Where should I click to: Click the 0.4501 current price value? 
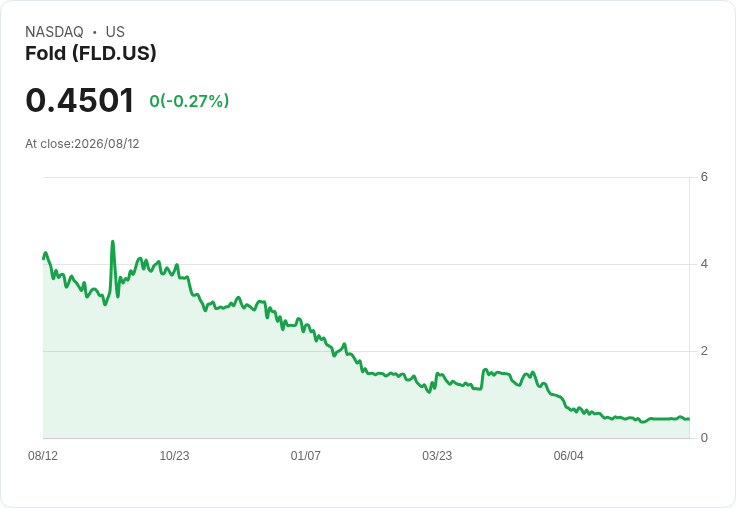80,100
